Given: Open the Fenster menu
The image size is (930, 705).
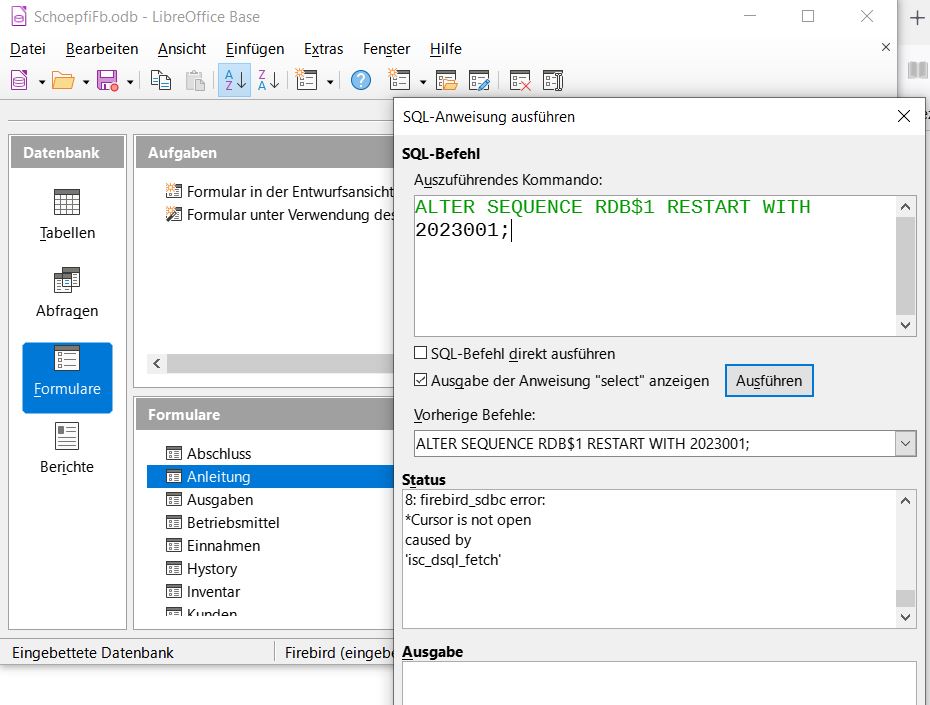Looking at the screenshot, I should [386, 49].
